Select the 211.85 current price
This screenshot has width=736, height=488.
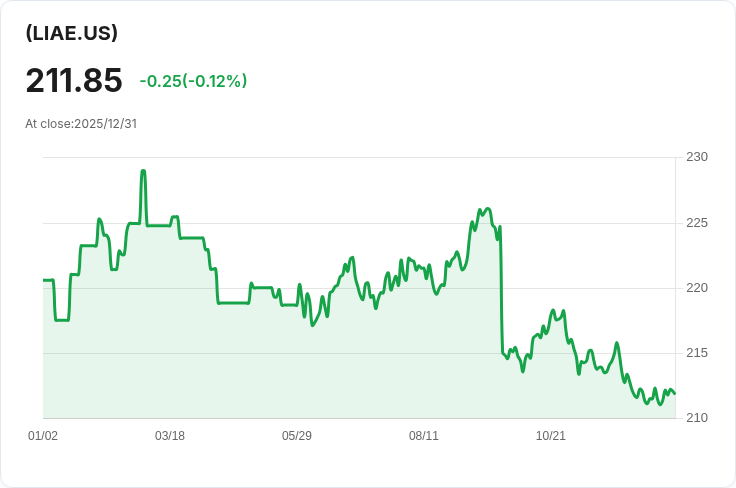point(74,81)
